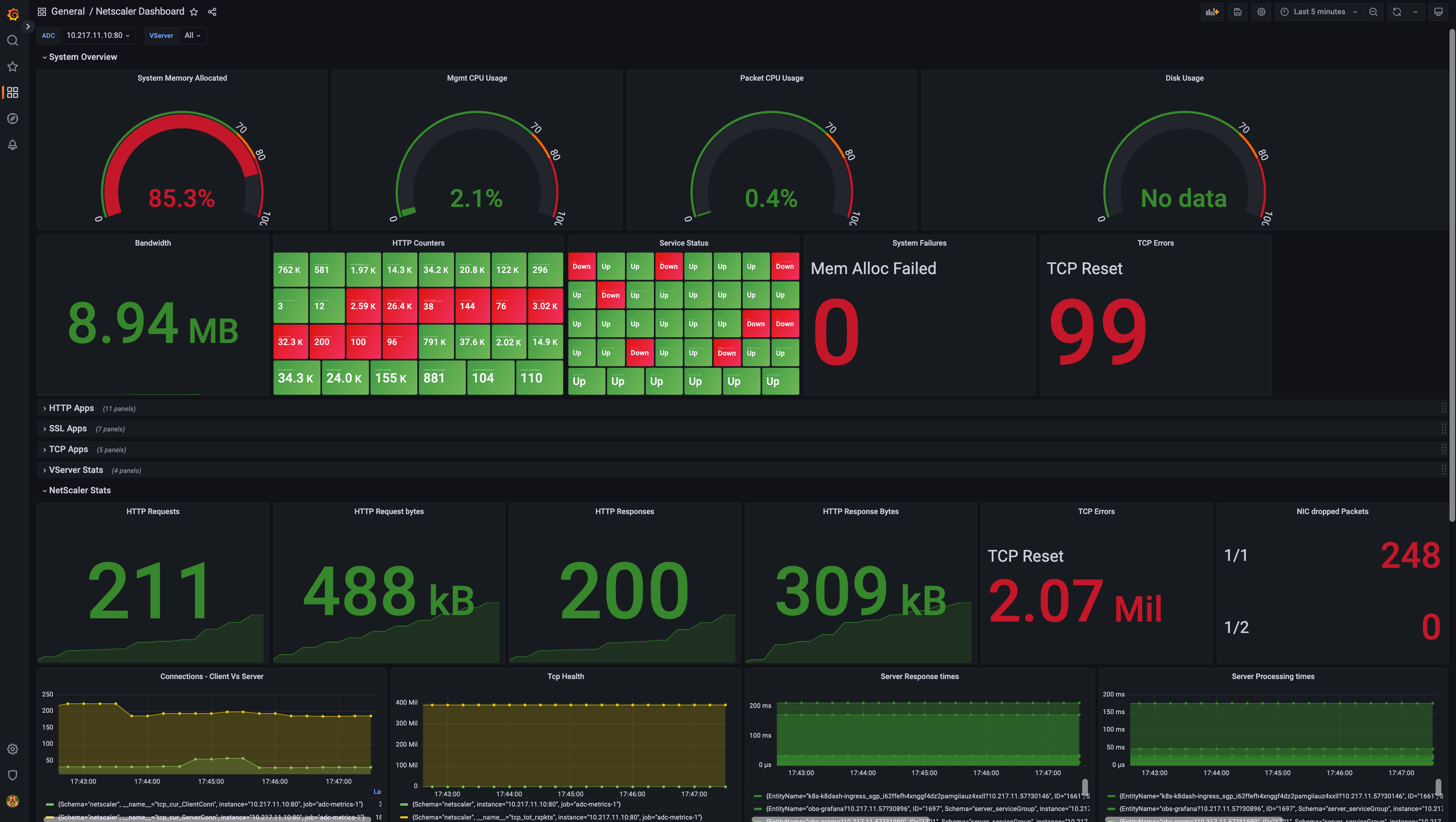
Task: Open the refresh interval dropdown arrow
Action: pos(1415,12)
